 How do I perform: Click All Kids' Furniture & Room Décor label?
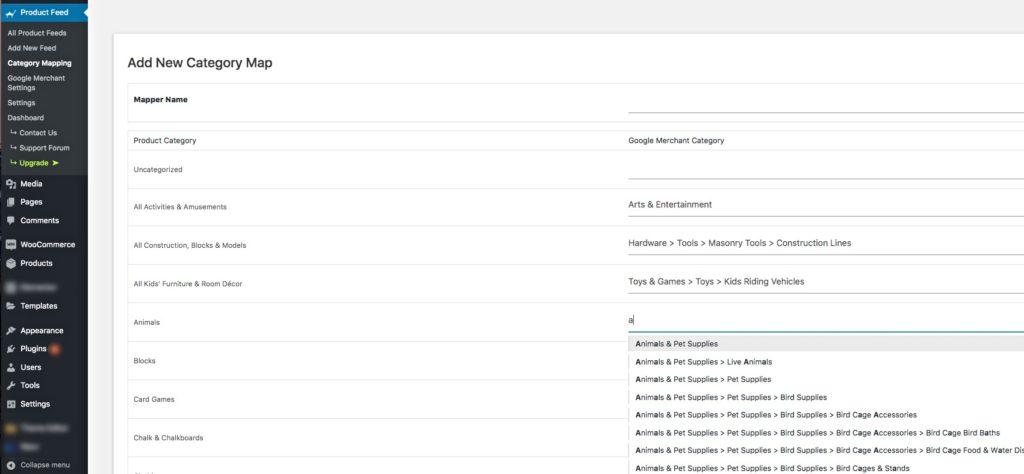(187, 284)
